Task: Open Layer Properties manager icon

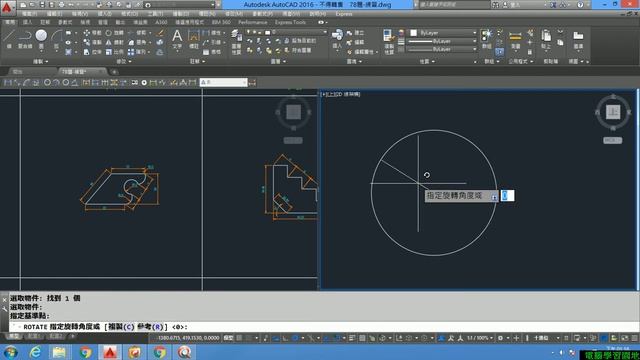Action: (x=236, y=42)
